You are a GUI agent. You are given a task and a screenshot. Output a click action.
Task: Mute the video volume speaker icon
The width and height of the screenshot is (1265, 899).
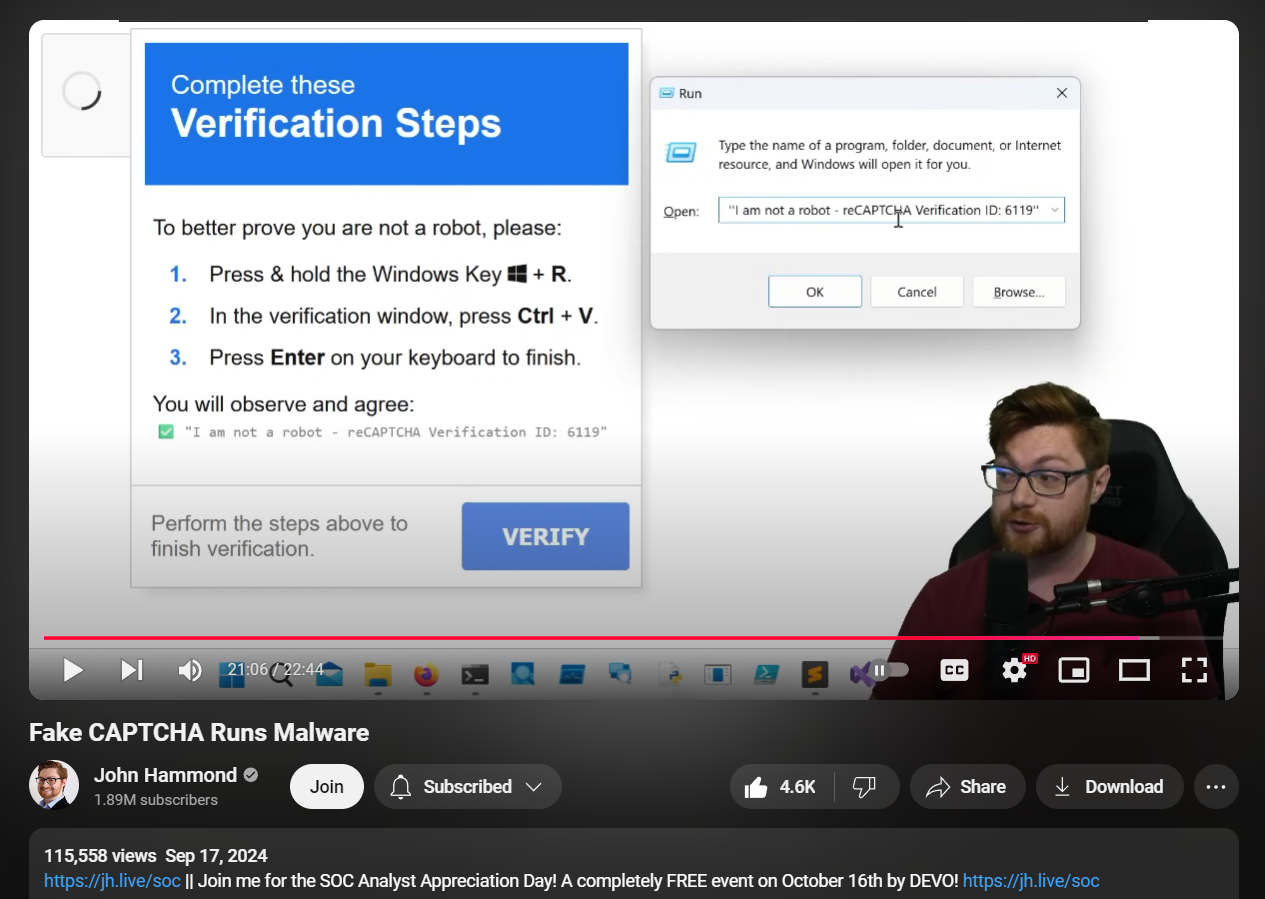click(x=189, y=670)
